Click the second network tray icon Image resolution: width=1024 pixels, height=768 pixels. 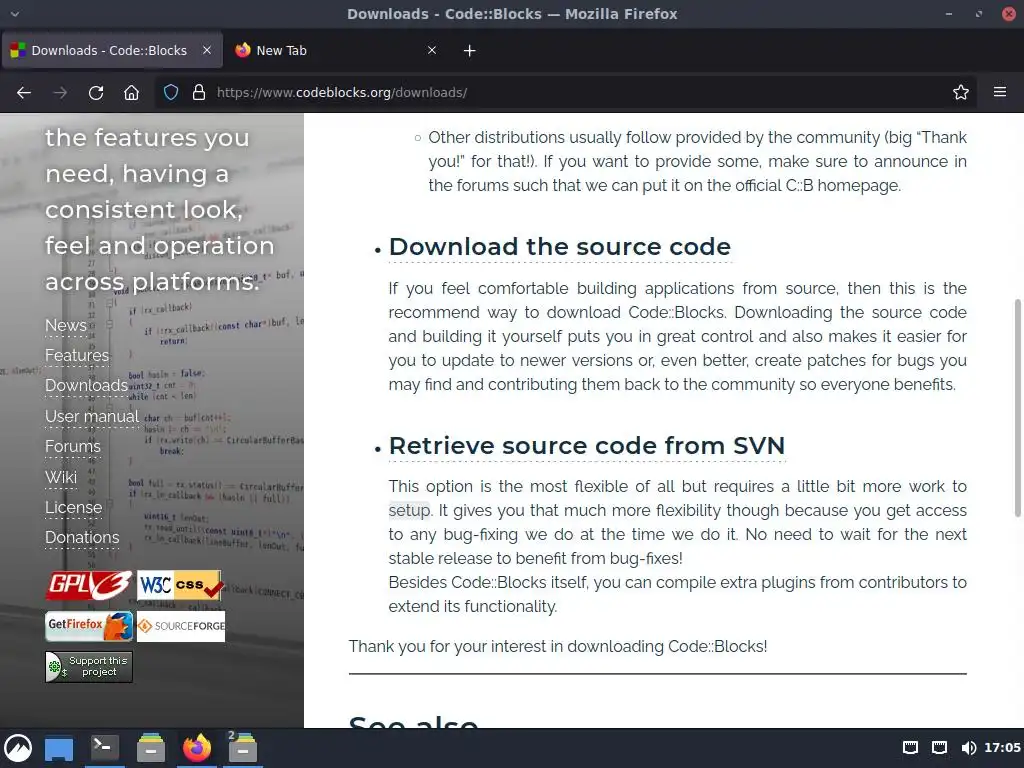click(939, 748)
